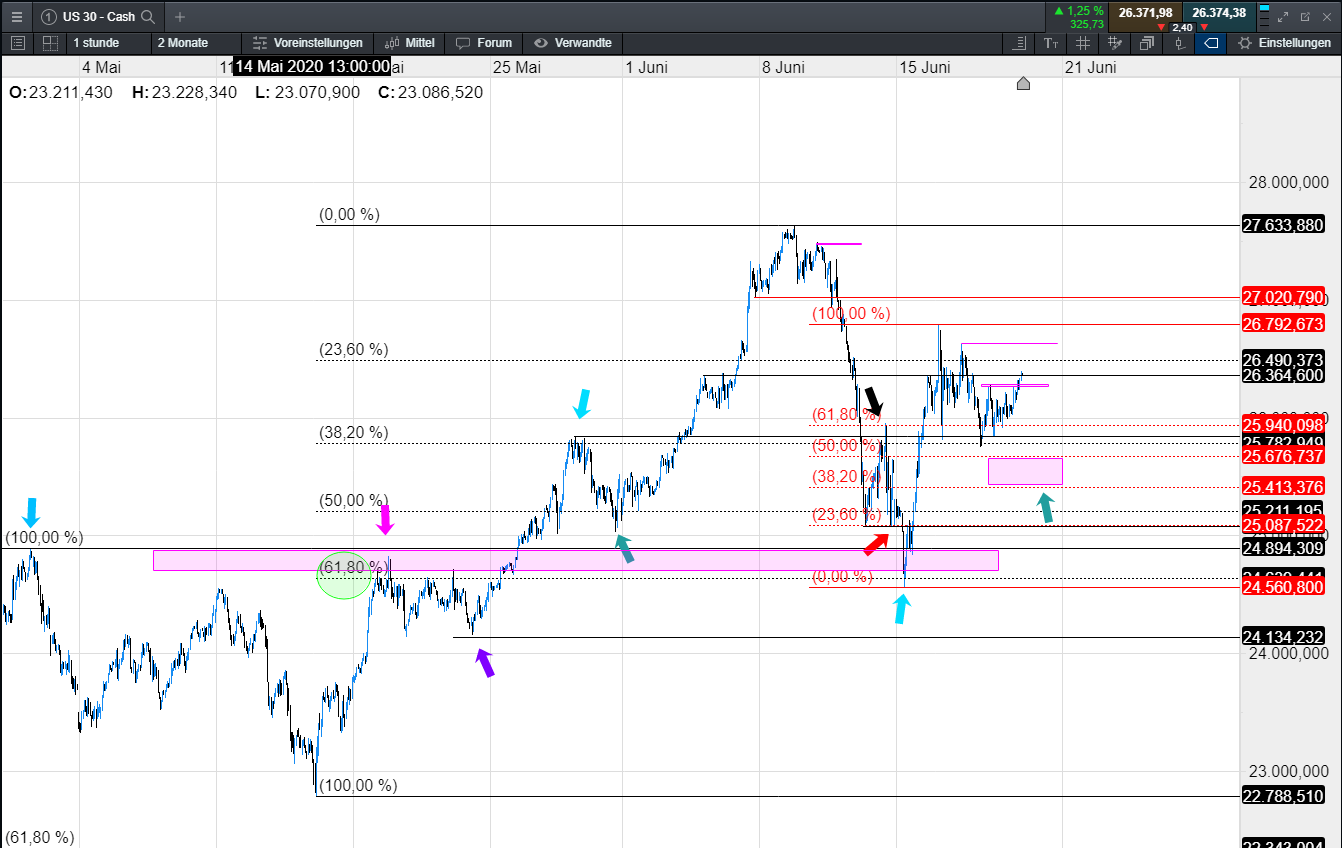The height and width of the screenshot is (848, 1342).
Task: Click the 15 Juni date label
Action: 924,67
